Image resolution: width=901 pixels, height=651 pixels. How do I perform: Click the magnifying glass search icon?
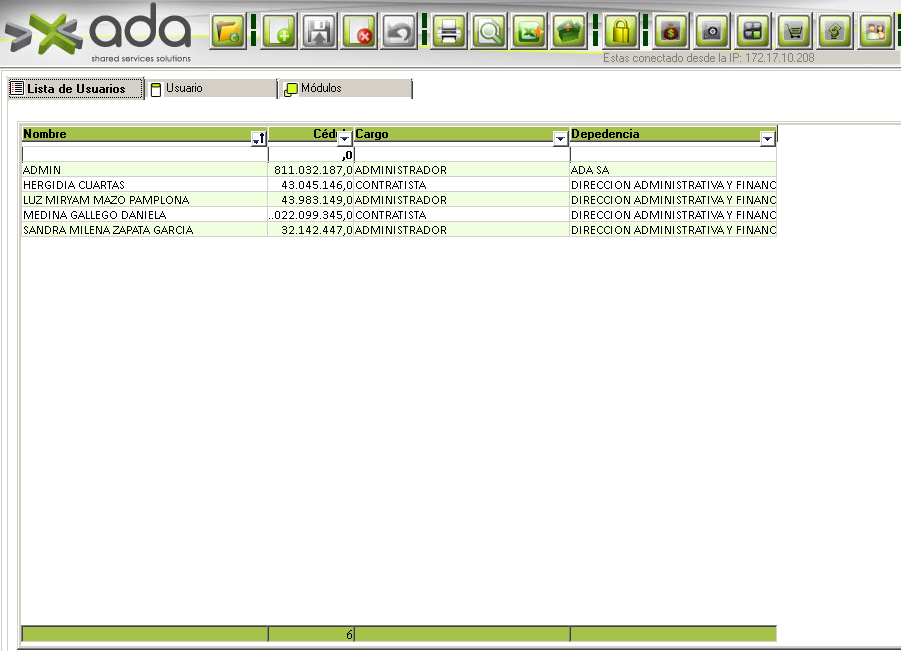coord(490,32)
